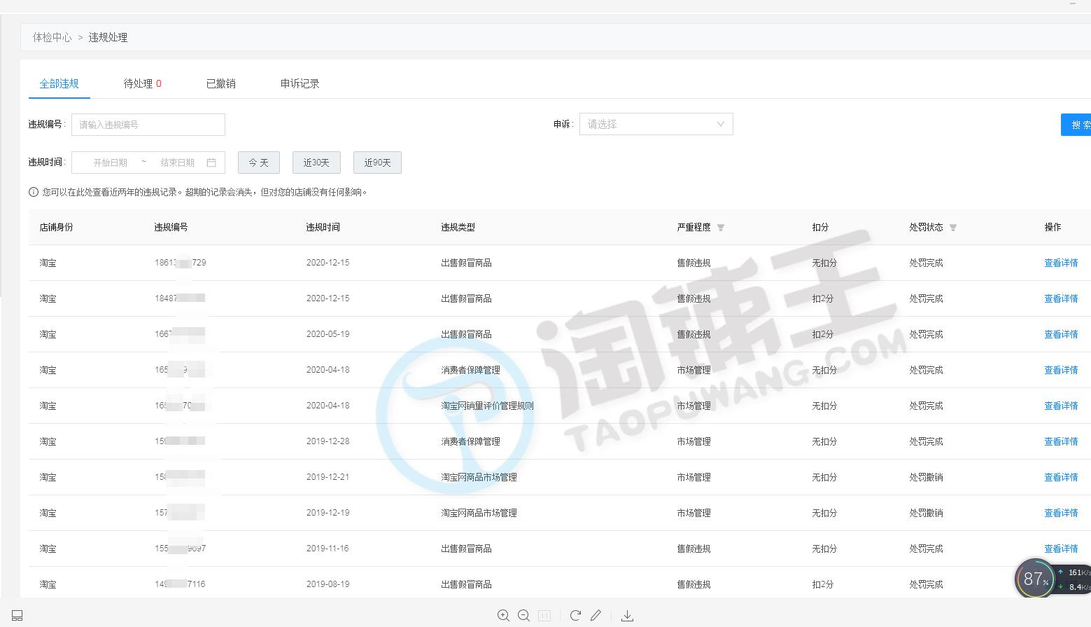Click the 违规编号 input field
This screenshot has width=1091, height=627.
click(148, 124)
